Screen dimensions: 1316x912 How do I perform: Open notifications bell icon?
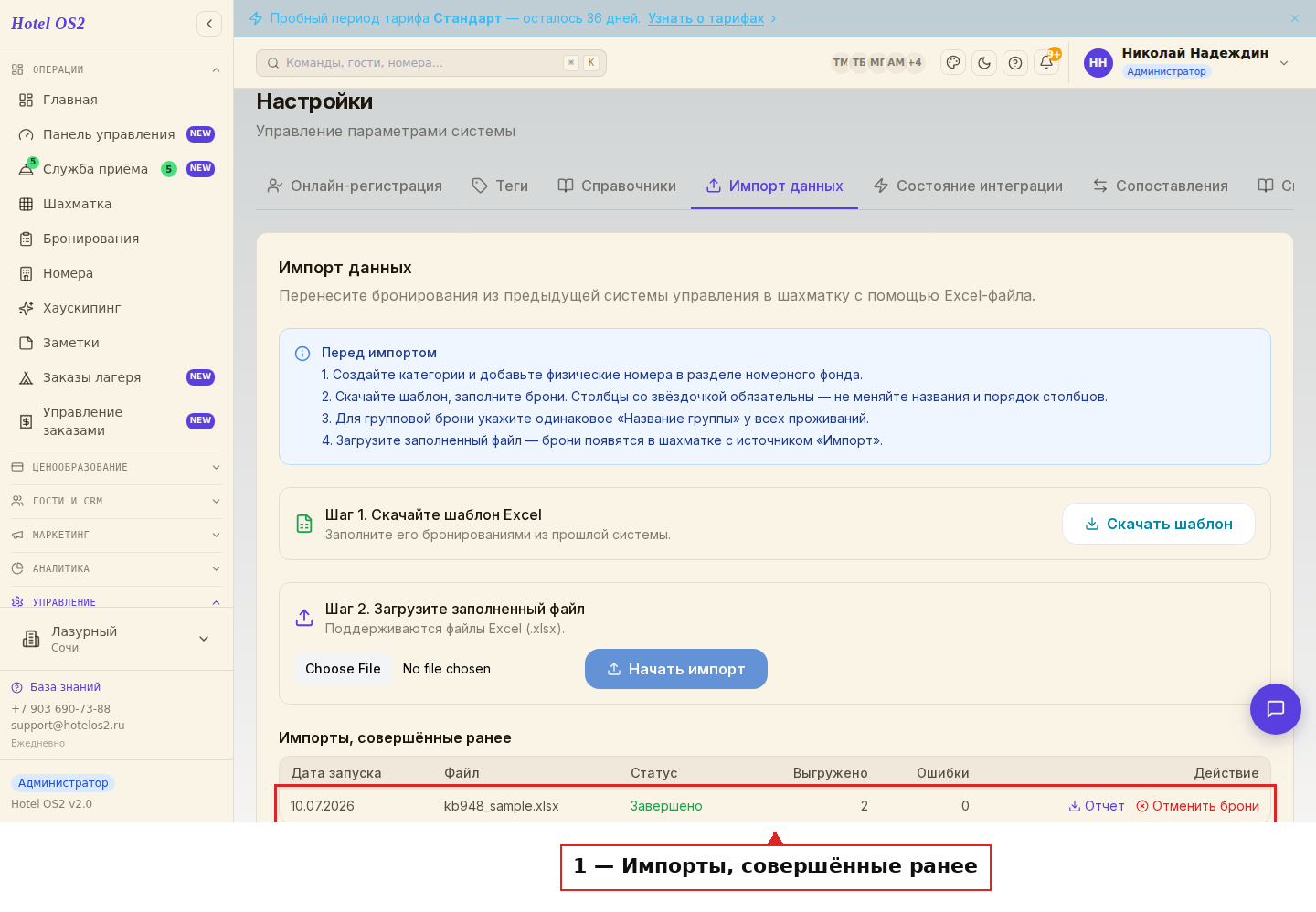[x=1046, y=62]
